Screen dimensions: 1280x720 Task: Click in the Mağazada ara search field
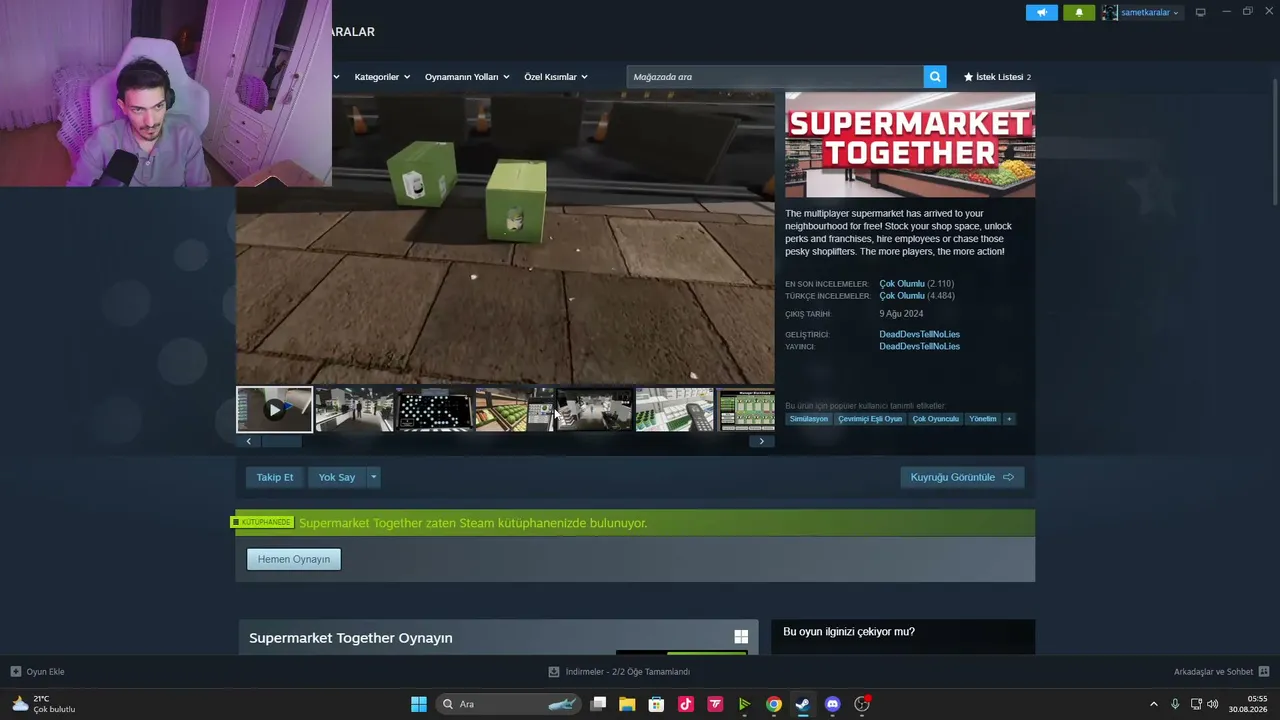coord(775,77)
